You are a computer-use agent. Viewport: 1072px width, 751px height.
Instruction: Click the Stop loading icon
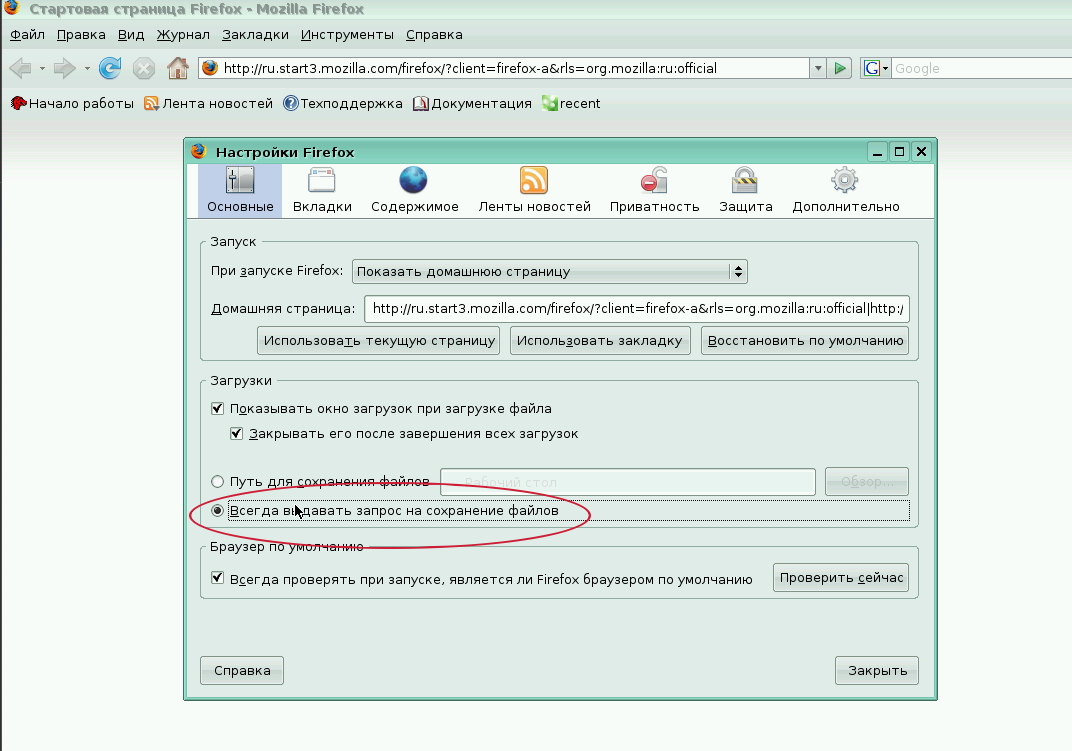tap(144, 68)
